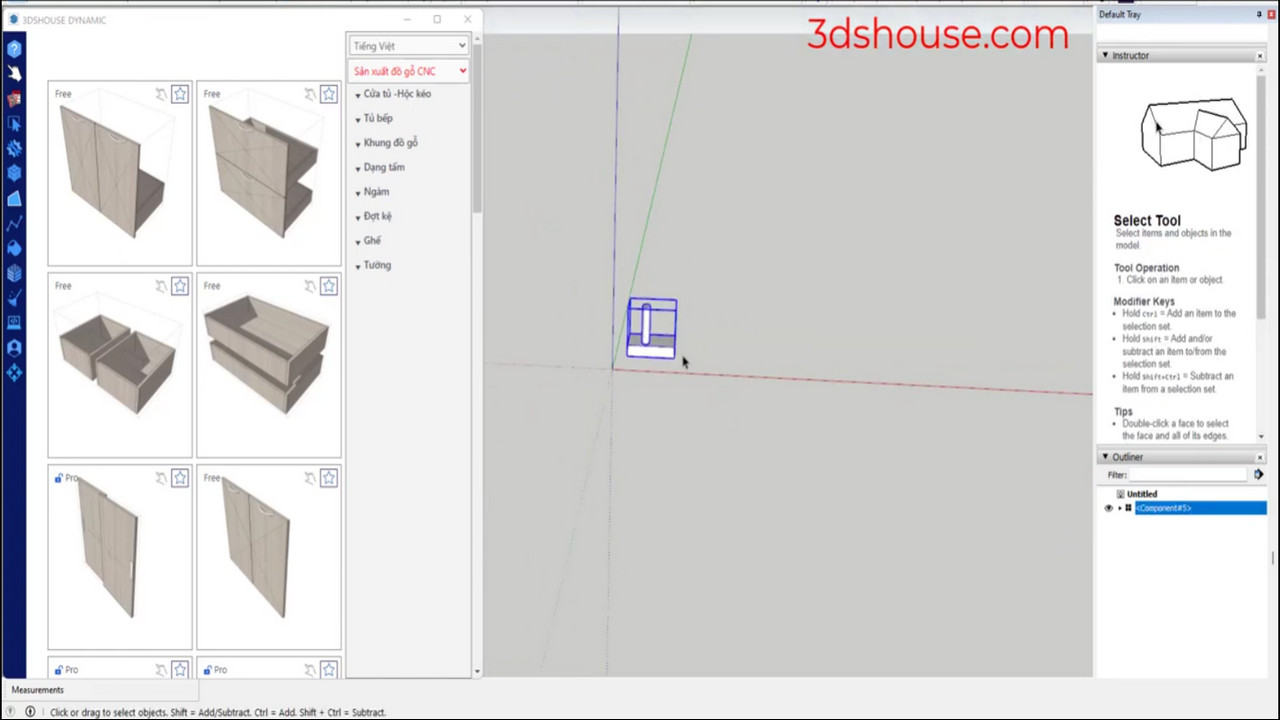Viewport: 1280px width, 720px height.
Task: Select the paint bucket icon in left sidebar
Action: [14, 248]
